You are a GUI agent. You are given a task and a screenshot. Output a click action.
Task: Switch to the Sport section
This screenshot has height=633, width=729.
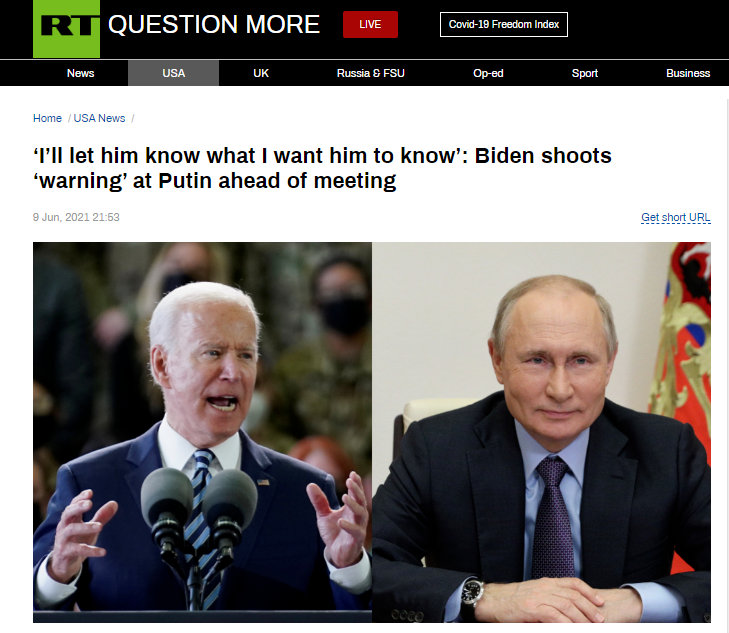[584, 73]
